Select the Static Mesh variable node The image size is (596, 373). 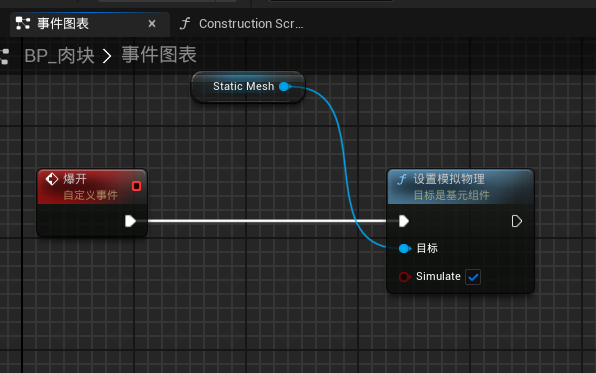pos(248,87)
